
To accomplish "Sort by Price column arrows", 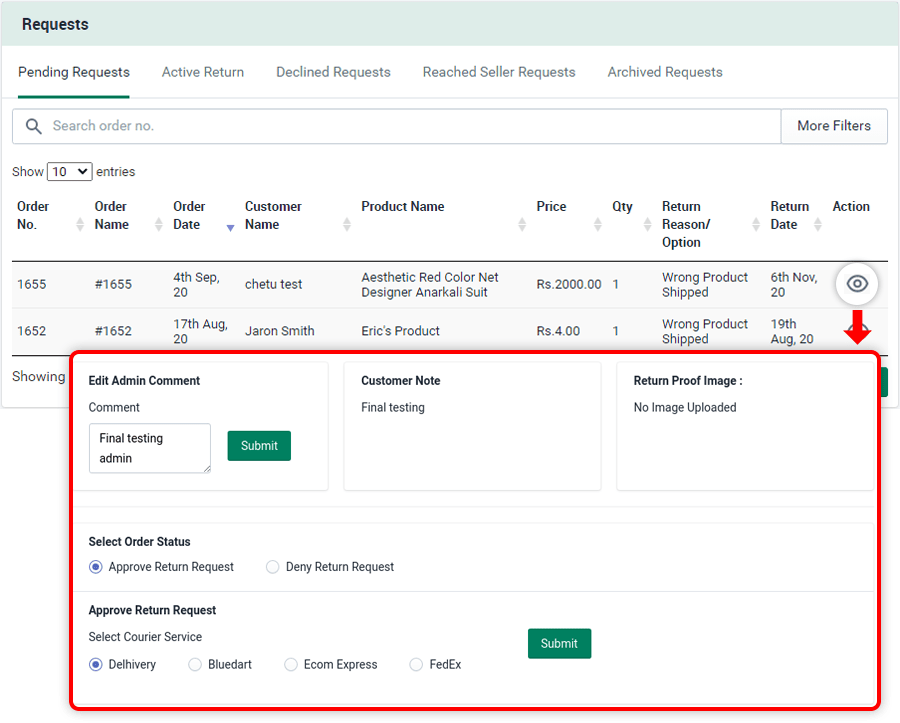I will pyautogui.click(x=597, y=225).
